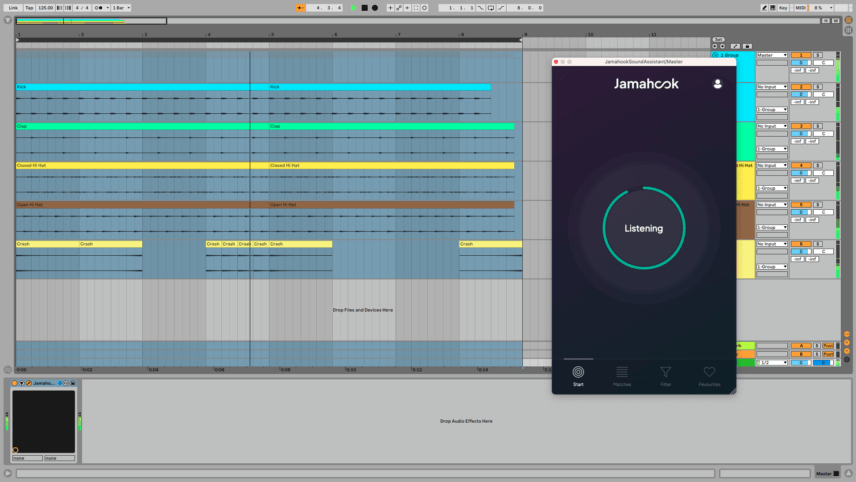856x482 pixels.
Task: Click the Link button
Action: [13, 8]
